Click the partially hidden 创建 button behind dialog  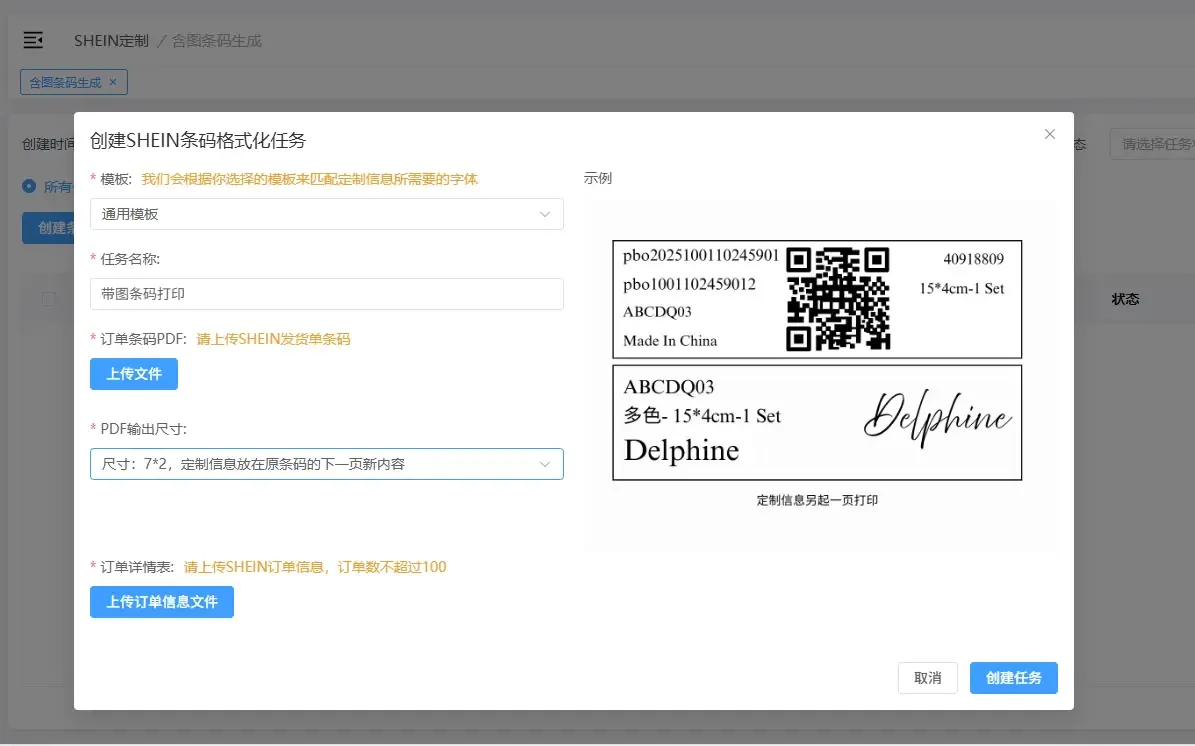pos(48,228)
